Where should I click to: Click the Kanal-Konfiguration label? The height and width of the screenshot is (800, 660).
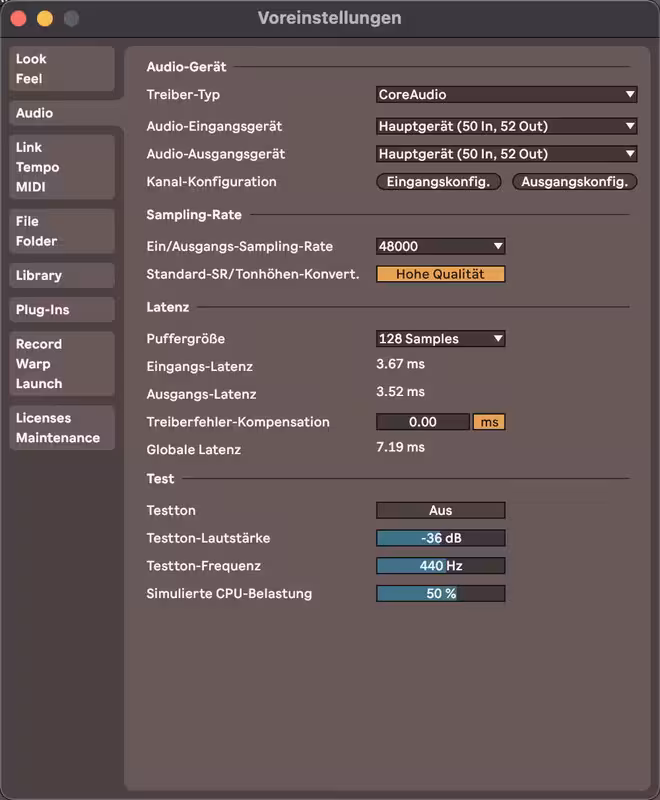pos(211,182)
